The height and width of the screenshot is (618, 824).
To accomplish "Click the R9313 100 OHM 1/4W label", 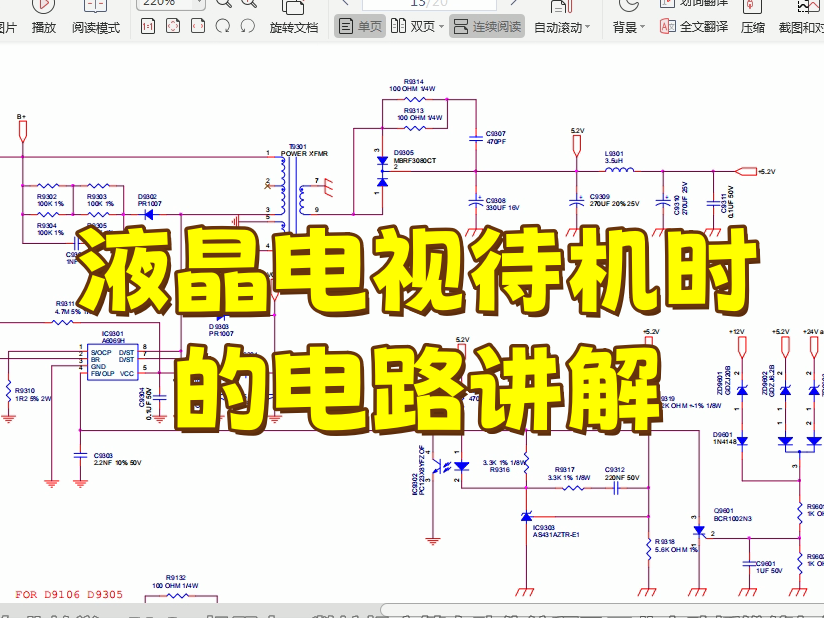I will coord(419,114).
